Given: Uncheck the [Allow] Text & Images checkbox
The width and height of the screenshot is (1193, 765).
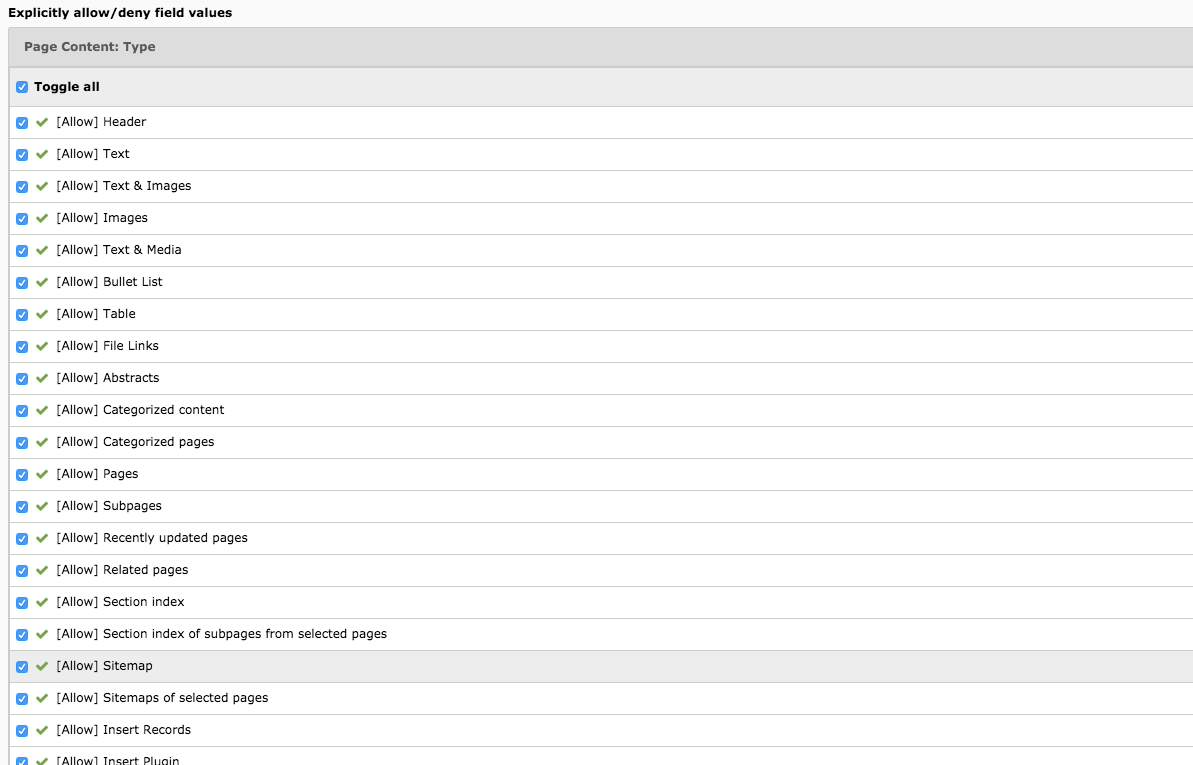Looking at the screenshot, I should [22, 186].
